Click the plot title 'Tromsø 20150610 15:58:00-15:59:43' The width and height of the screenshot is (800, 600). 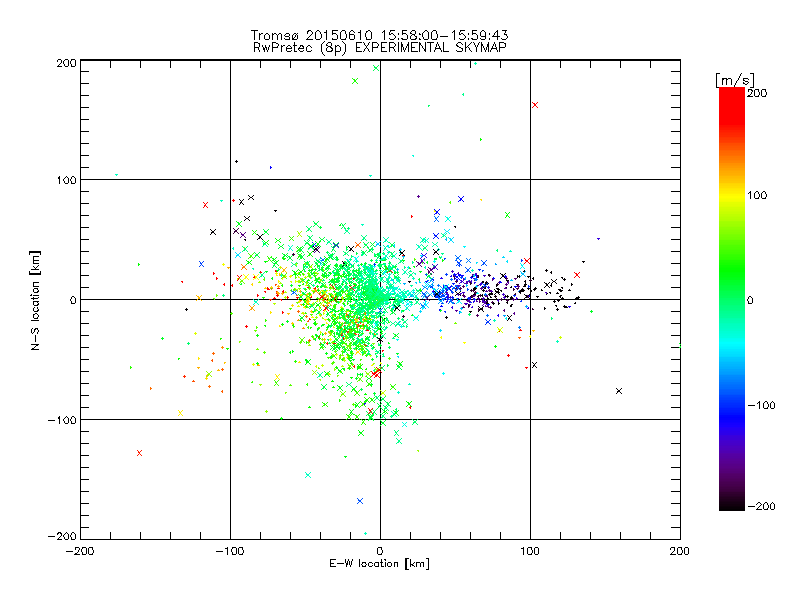tap(379, 35)
